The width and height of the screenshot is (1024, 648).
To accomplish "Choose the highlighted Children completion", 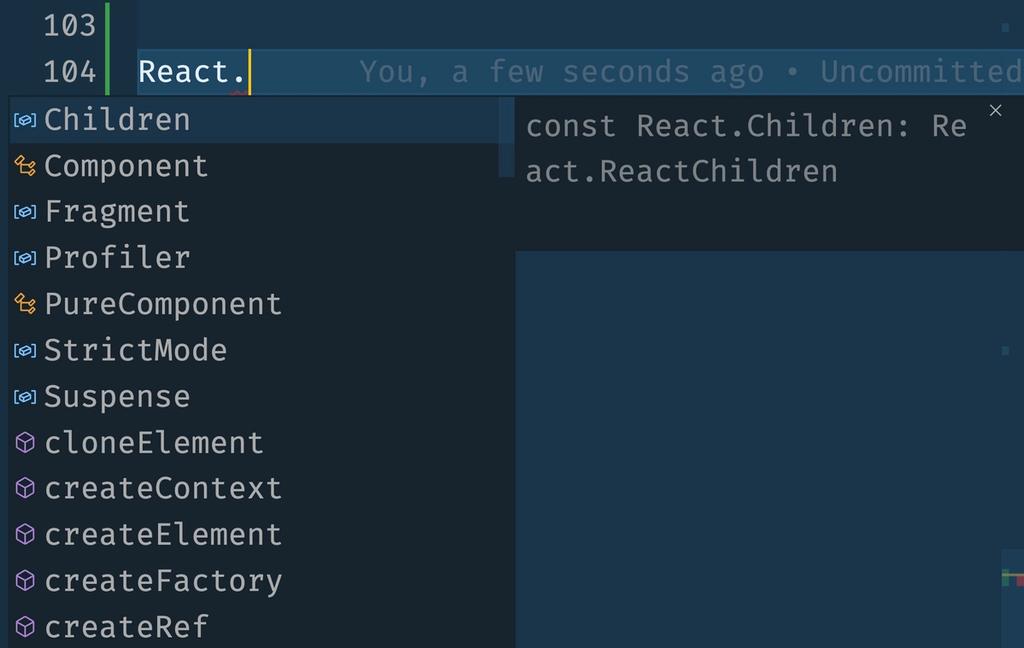I will coord(116,119).
